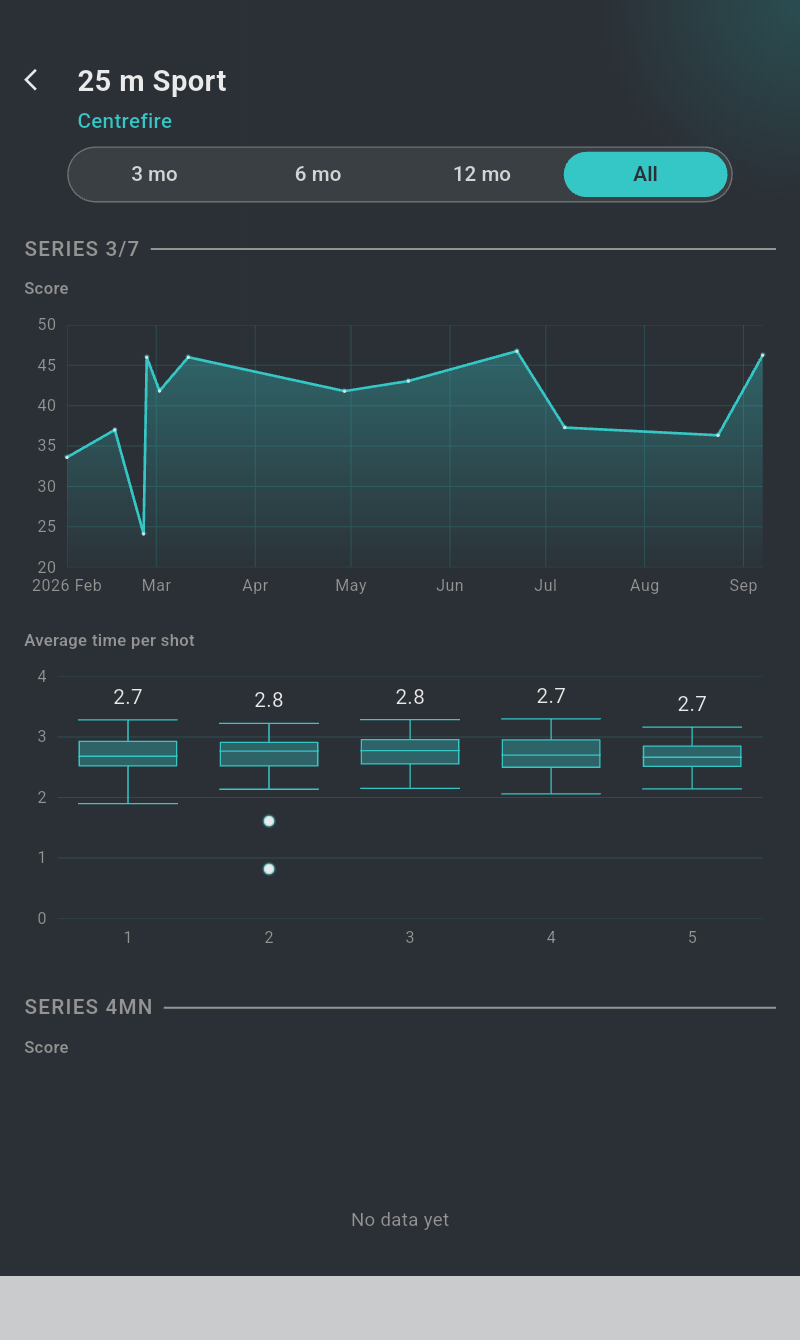This screenshot has height=1340, width=800.
Task: Click the Score label under SERIES 4MN
Action: coord(47,1047)
